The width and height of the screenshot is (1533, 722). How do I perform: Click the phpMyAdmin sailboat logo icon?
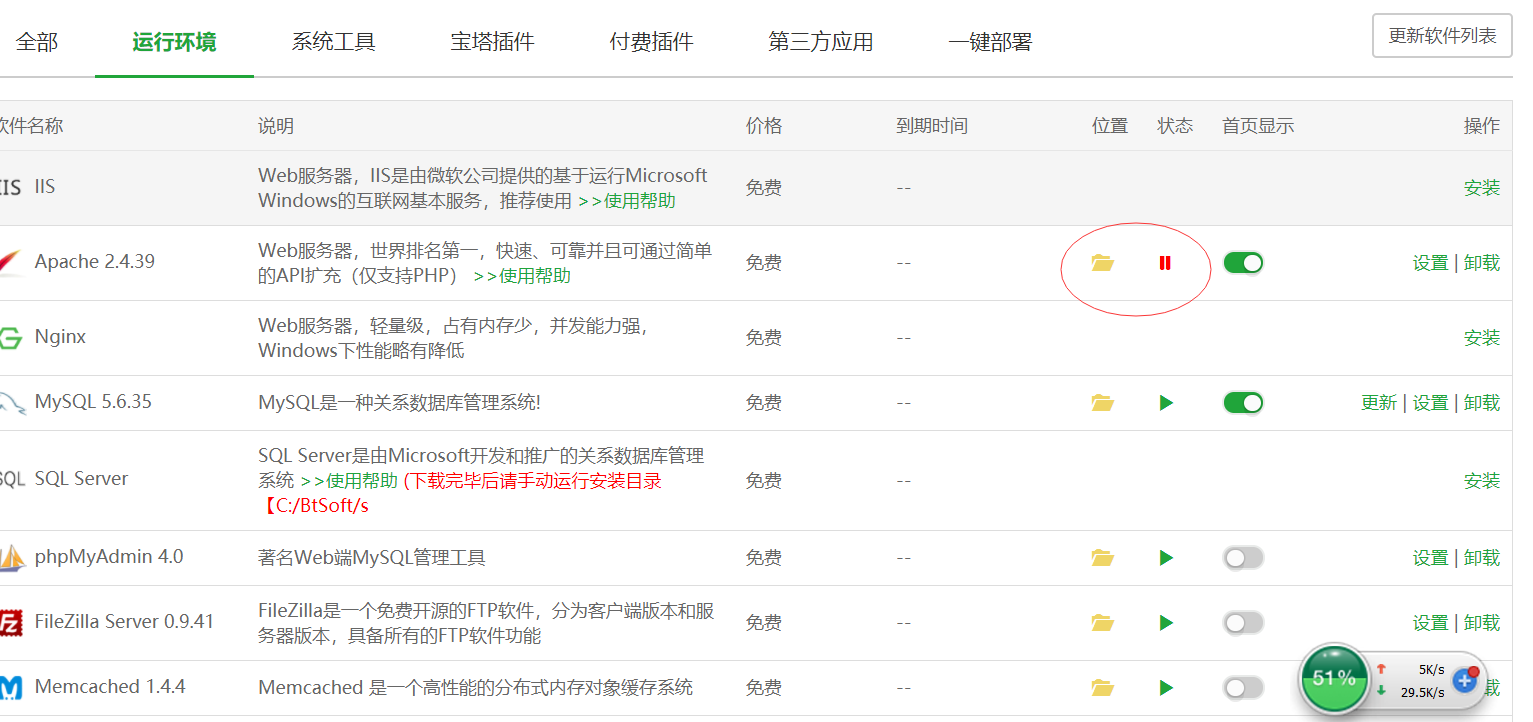(12, 557)
